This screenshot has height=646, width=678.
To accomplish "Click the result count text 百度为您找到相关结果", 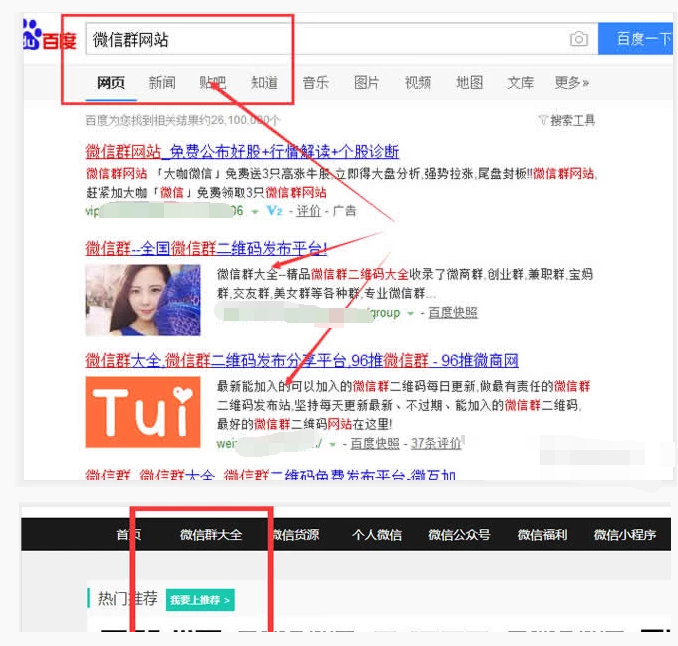I will point(182,120).
